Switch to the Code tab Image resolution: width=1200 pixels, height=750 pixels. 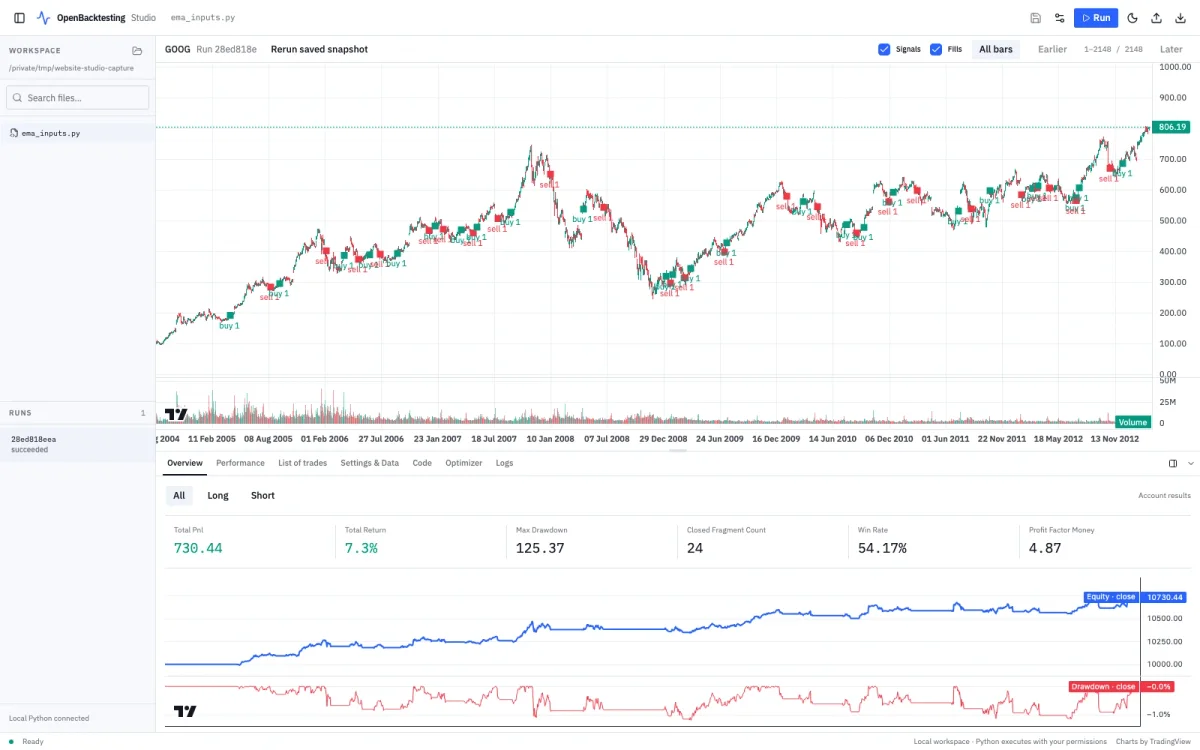(422, 463)
